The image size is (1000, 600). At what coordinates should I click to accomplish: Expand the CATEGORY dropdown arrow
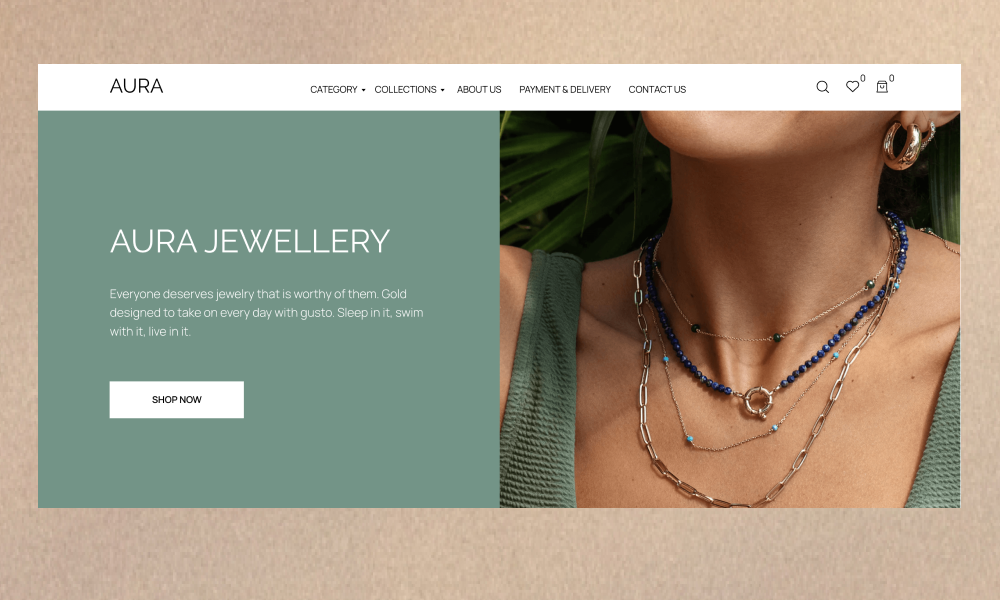coord(364,91)
